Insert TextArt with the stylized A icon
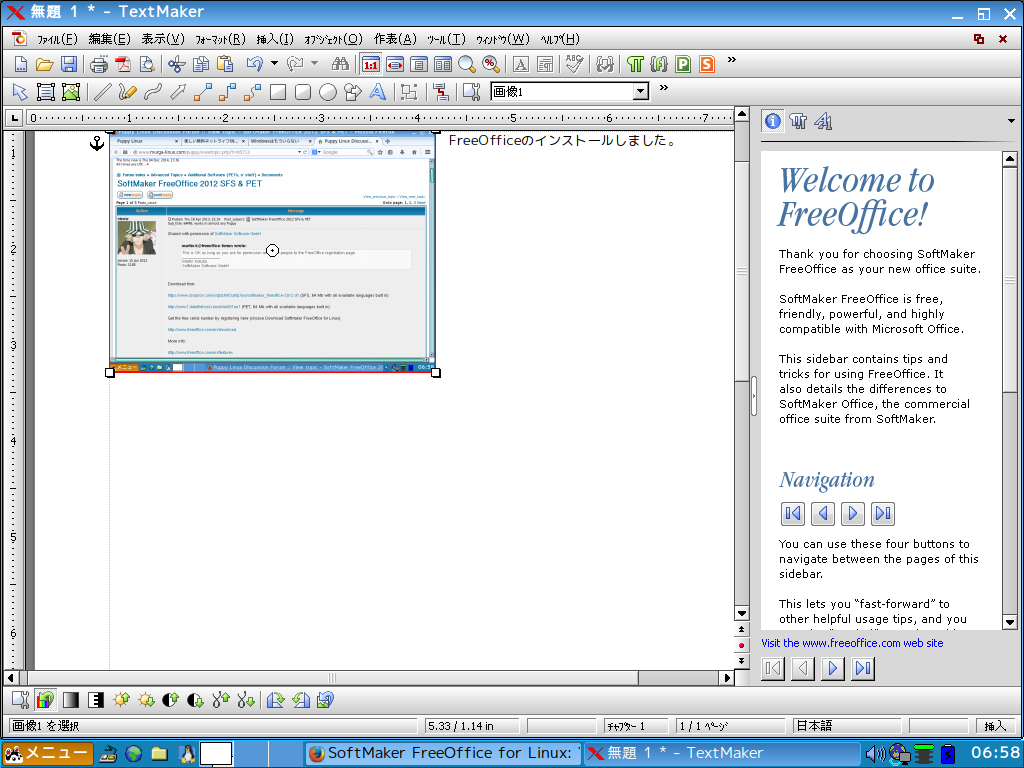1024x768 pixels. [x=377, y=92]
